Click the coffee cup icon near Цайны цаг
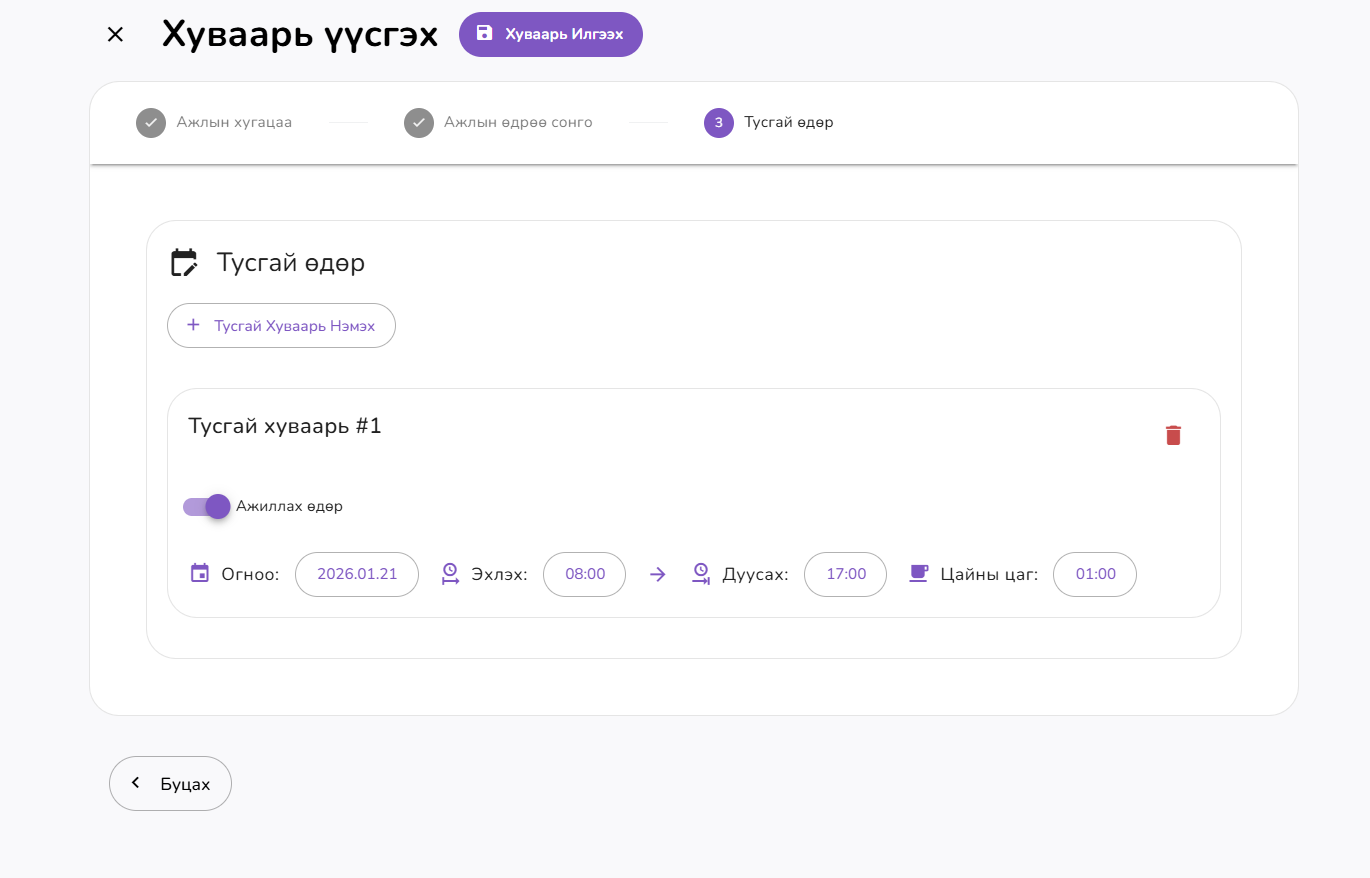Viewport: 1370px width, 878px height. 918,573
